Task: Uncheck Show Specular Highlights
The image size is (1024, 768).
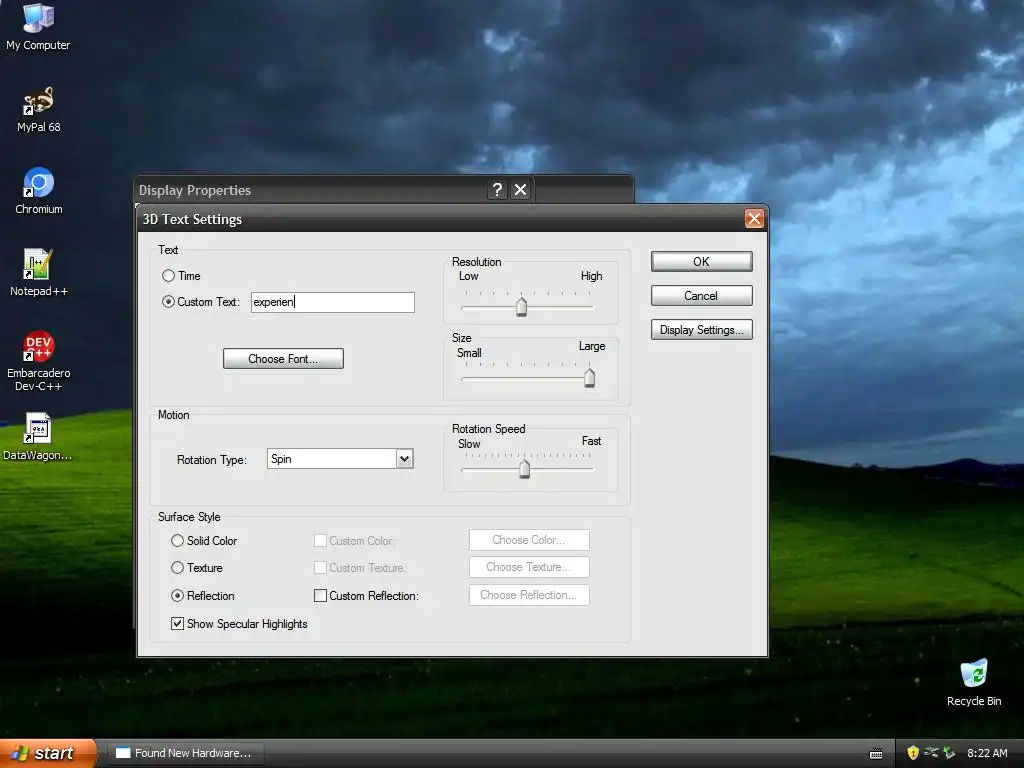Action: pyautogui.click(x=178, y=624)
